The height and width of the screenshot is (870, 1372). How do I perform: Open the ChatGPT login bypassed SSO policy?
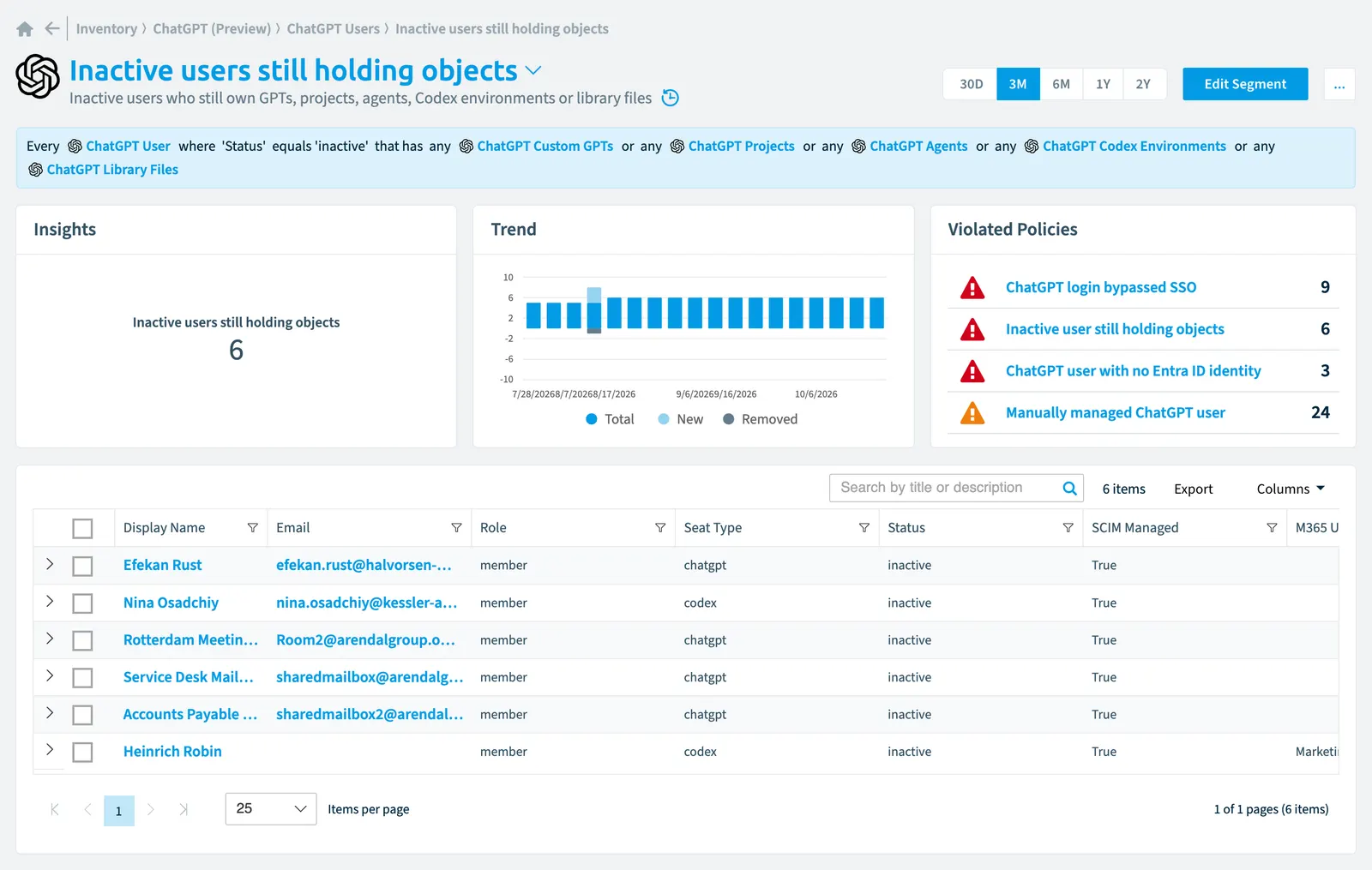[x=1101, y=287]
